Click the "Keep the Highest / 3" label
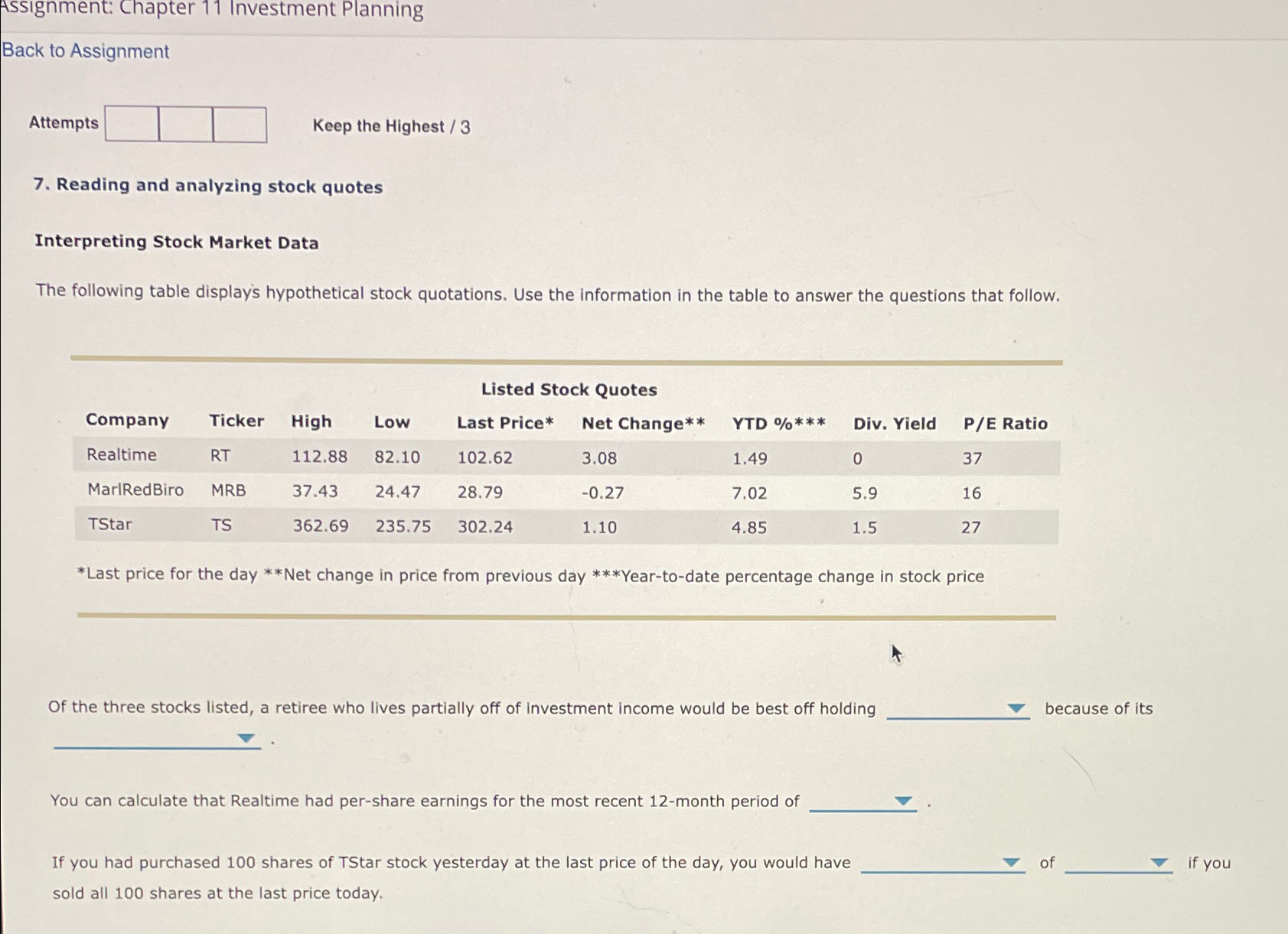The height and width of the screenshot is (934, 1288). coord(390,125)
